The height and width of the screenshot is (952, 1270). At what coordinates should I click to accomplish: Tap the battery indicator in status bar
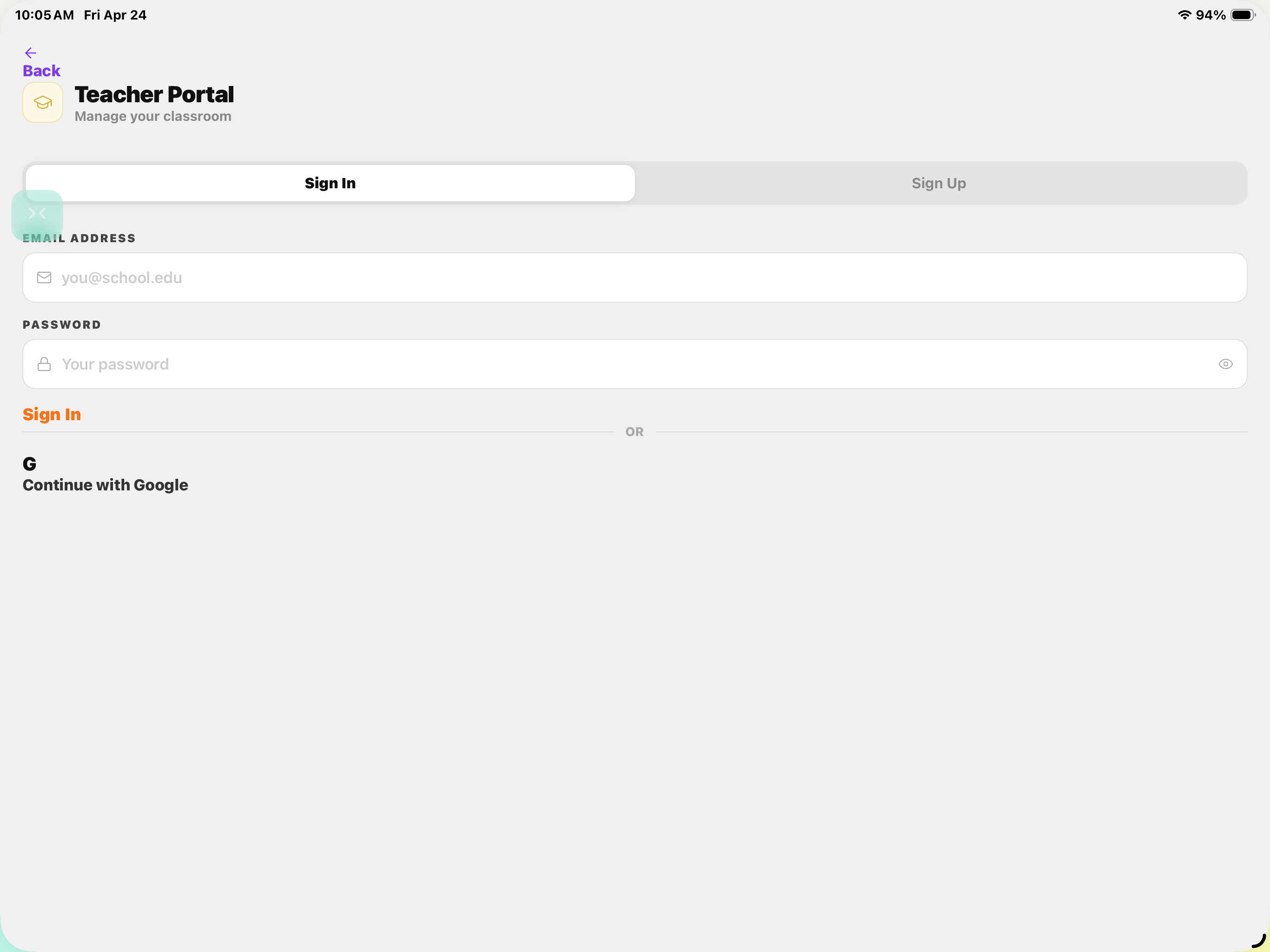coord(1243,15)
